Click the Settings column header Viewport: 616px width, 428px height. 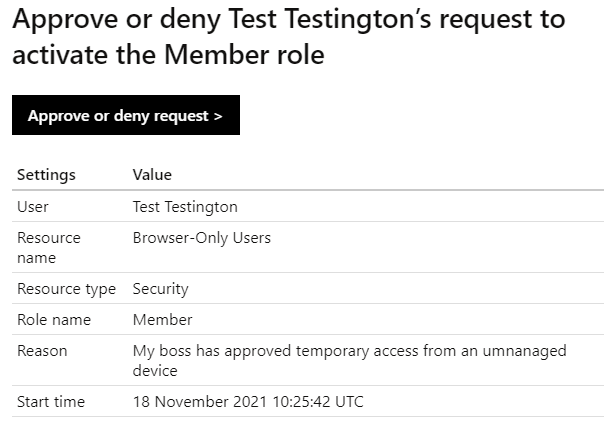click(46, 175)
